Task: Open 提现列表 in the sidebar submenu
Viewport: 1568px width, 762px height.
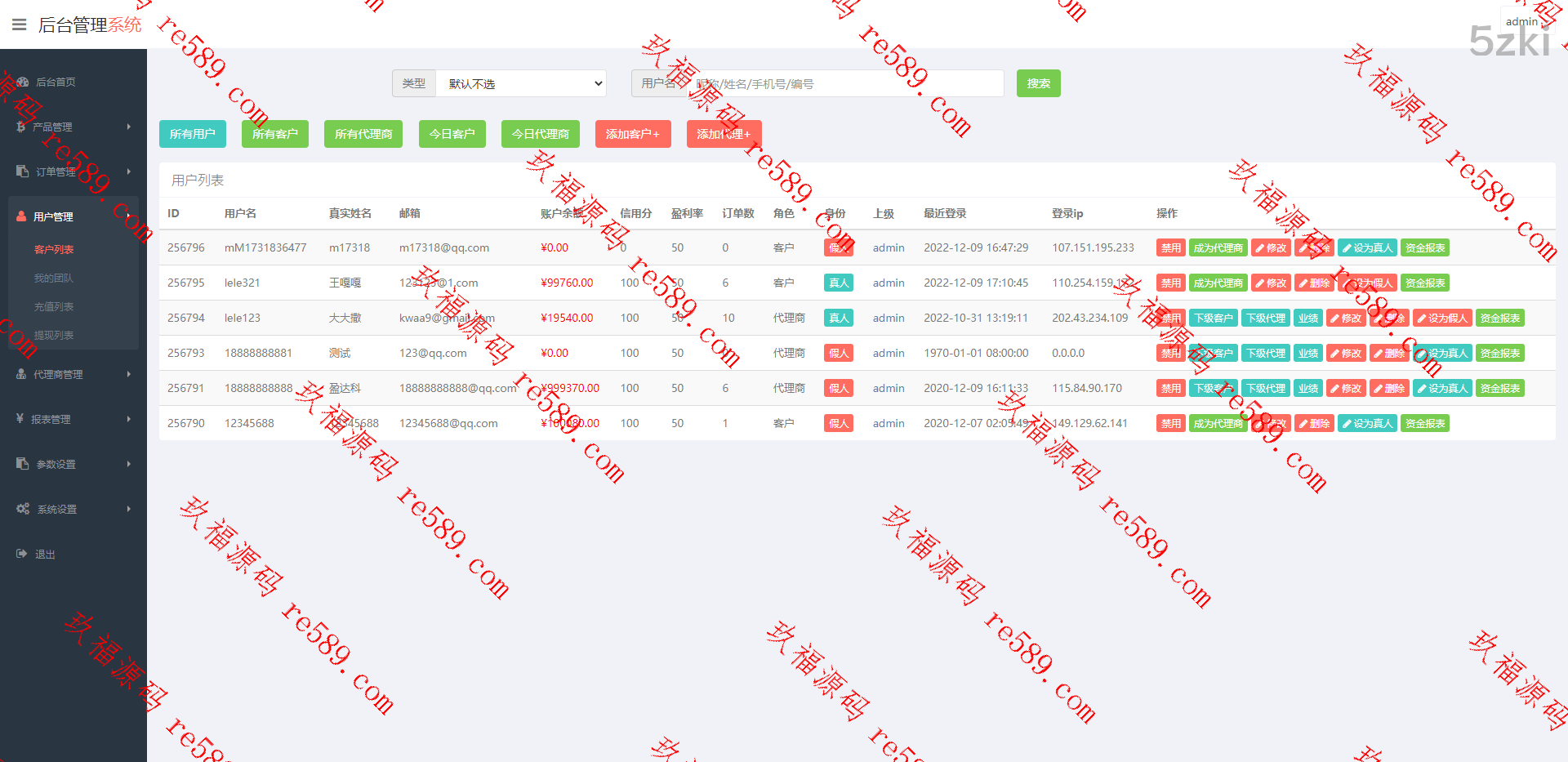Action: point(54,335)
